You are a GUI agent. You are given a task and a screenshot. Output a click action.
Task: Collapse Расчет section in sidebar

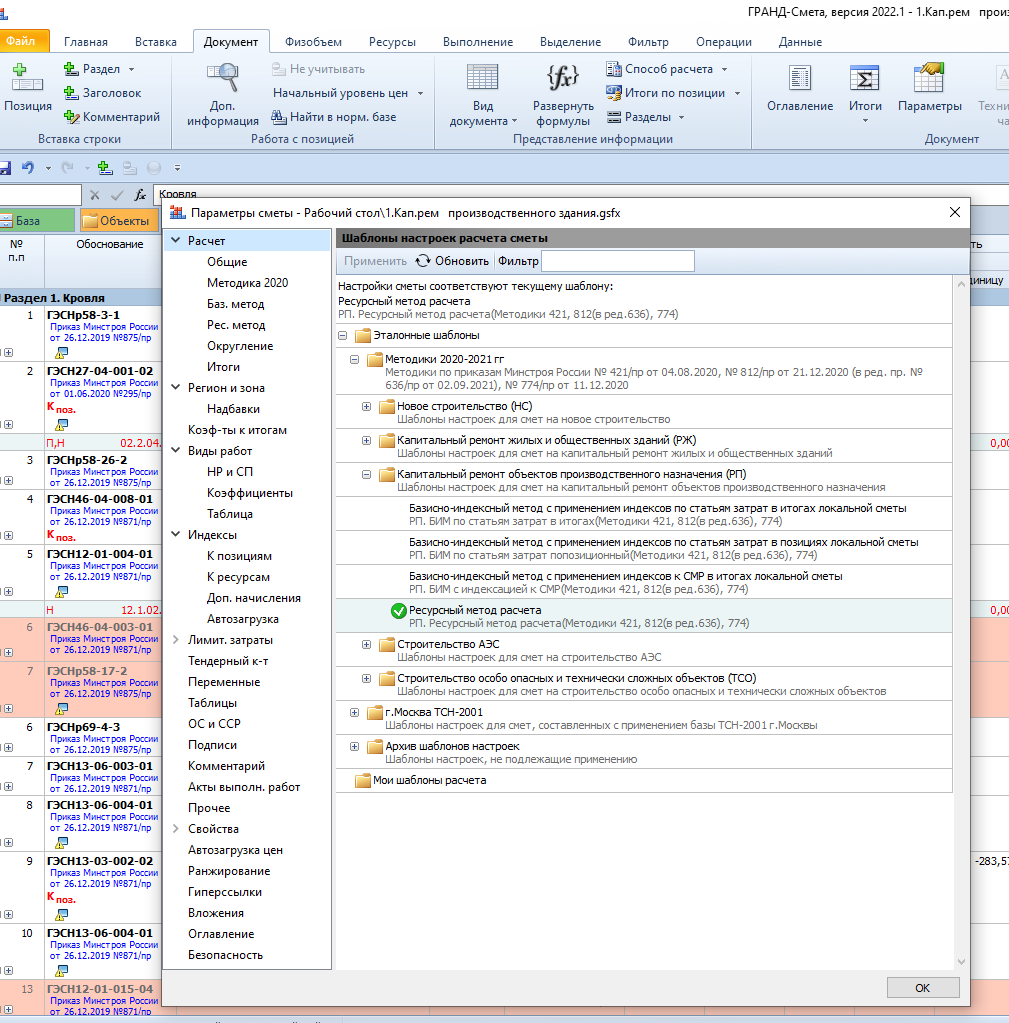(x=175, y=241)
